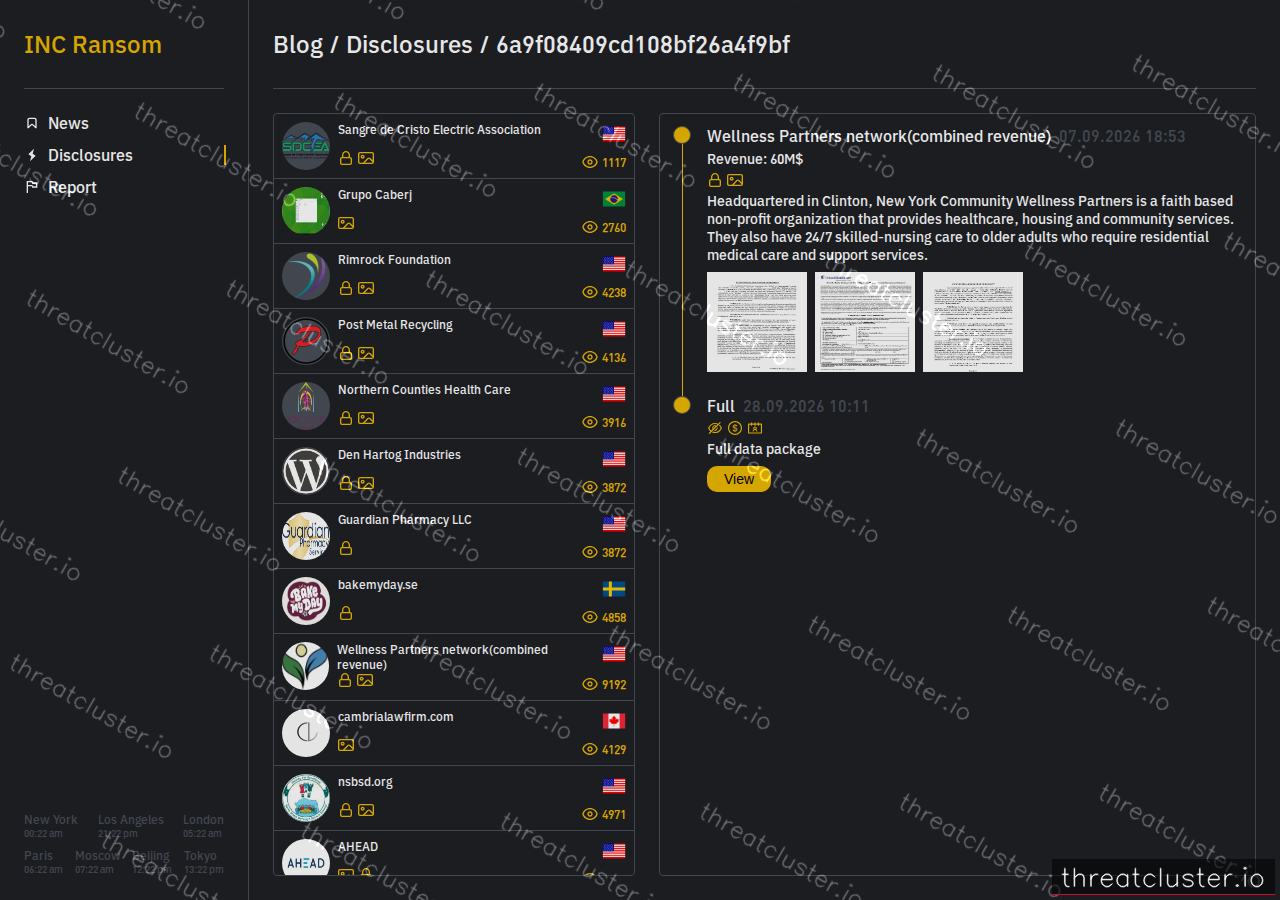
Task: Click the bookmark icon beside News
Action: 32,123
